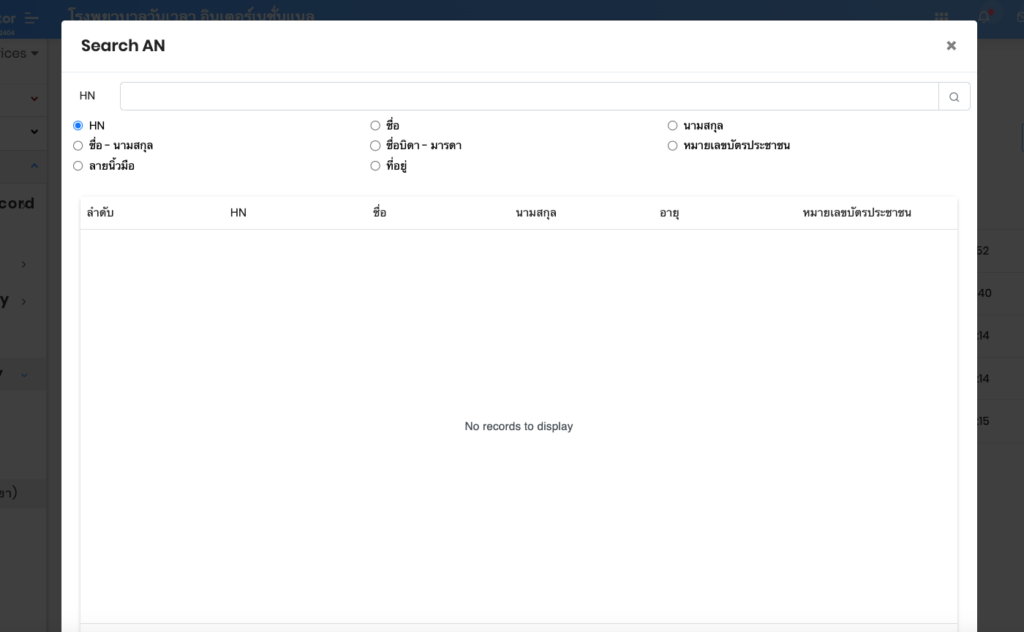Close the Search AN dialog

coord(951,45)
